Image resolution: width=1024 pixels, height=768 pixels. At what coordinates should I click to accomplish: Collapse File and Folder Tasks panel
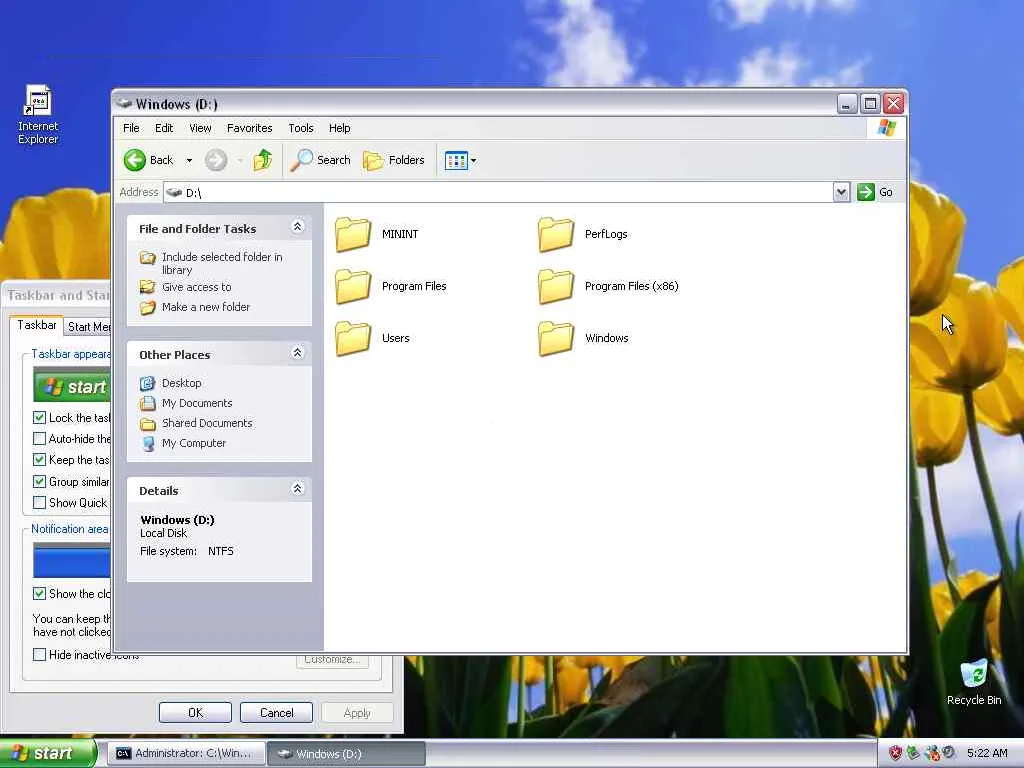(297, 227)
